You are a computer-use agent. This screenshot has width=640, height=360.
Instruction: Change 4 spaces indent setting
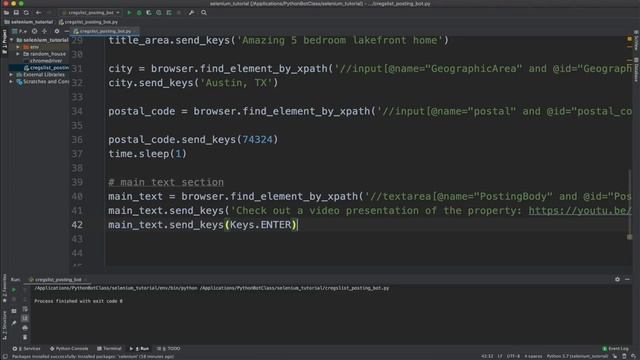[x=533, y=356]
